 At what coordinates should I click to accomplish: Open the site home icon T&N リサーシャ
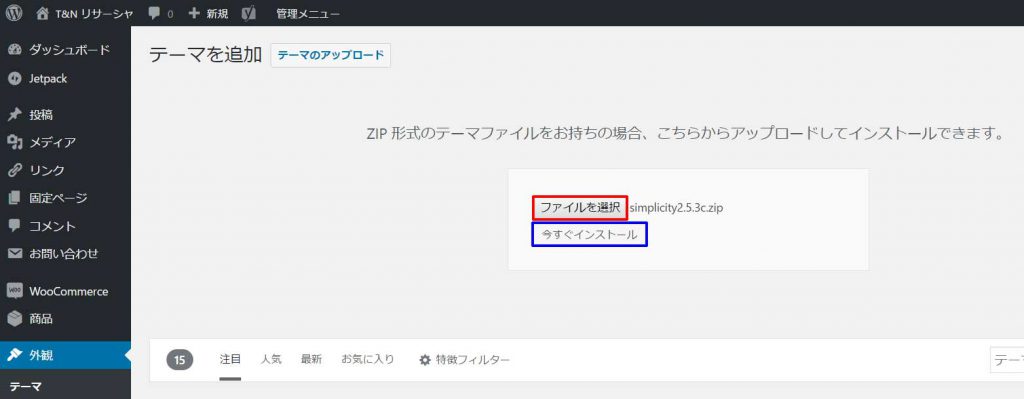pyautogui.click(x=42, y=13)
